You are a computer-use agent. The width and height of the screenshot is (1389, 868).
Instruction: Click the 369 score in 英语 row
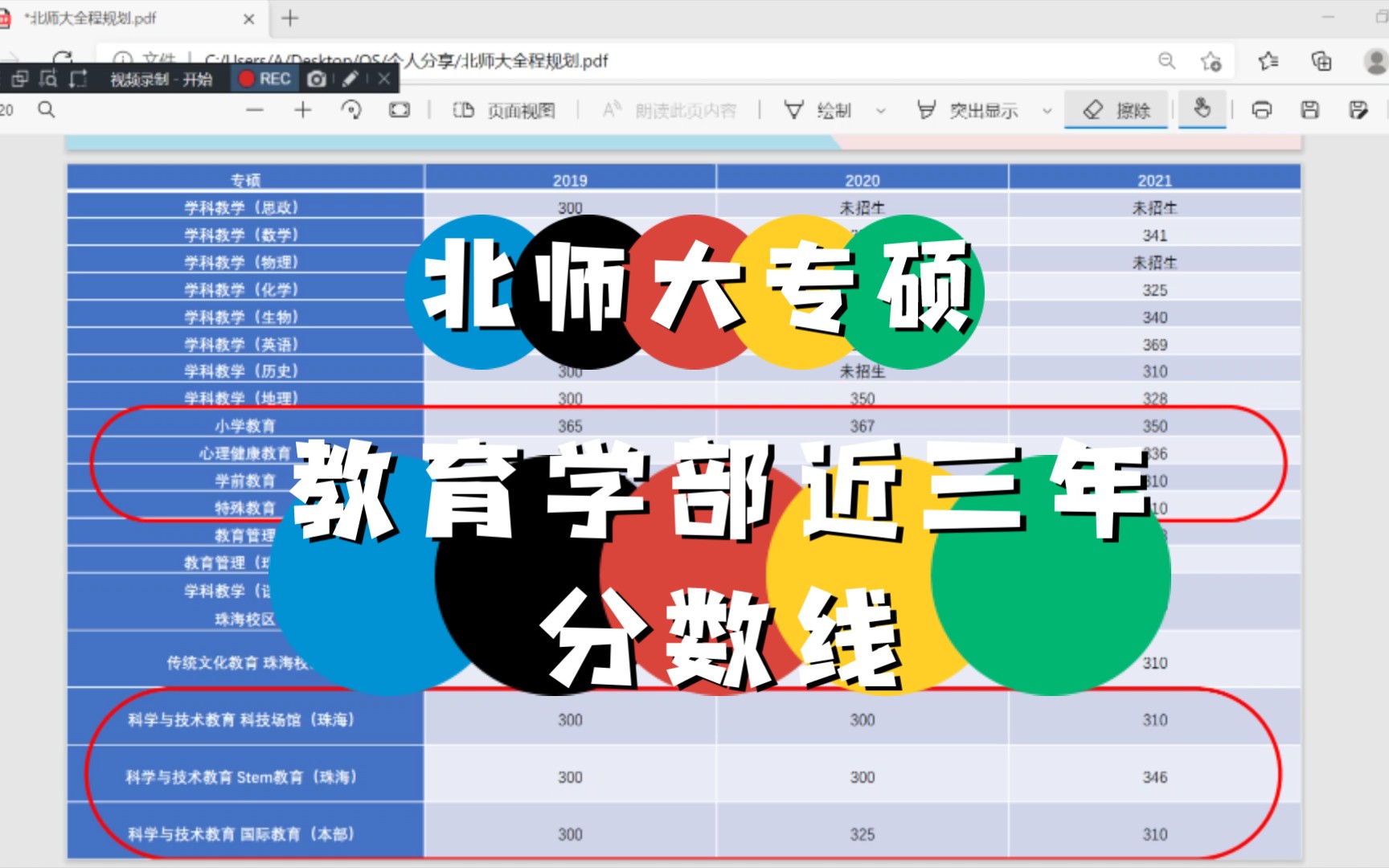coord(1155,345)
